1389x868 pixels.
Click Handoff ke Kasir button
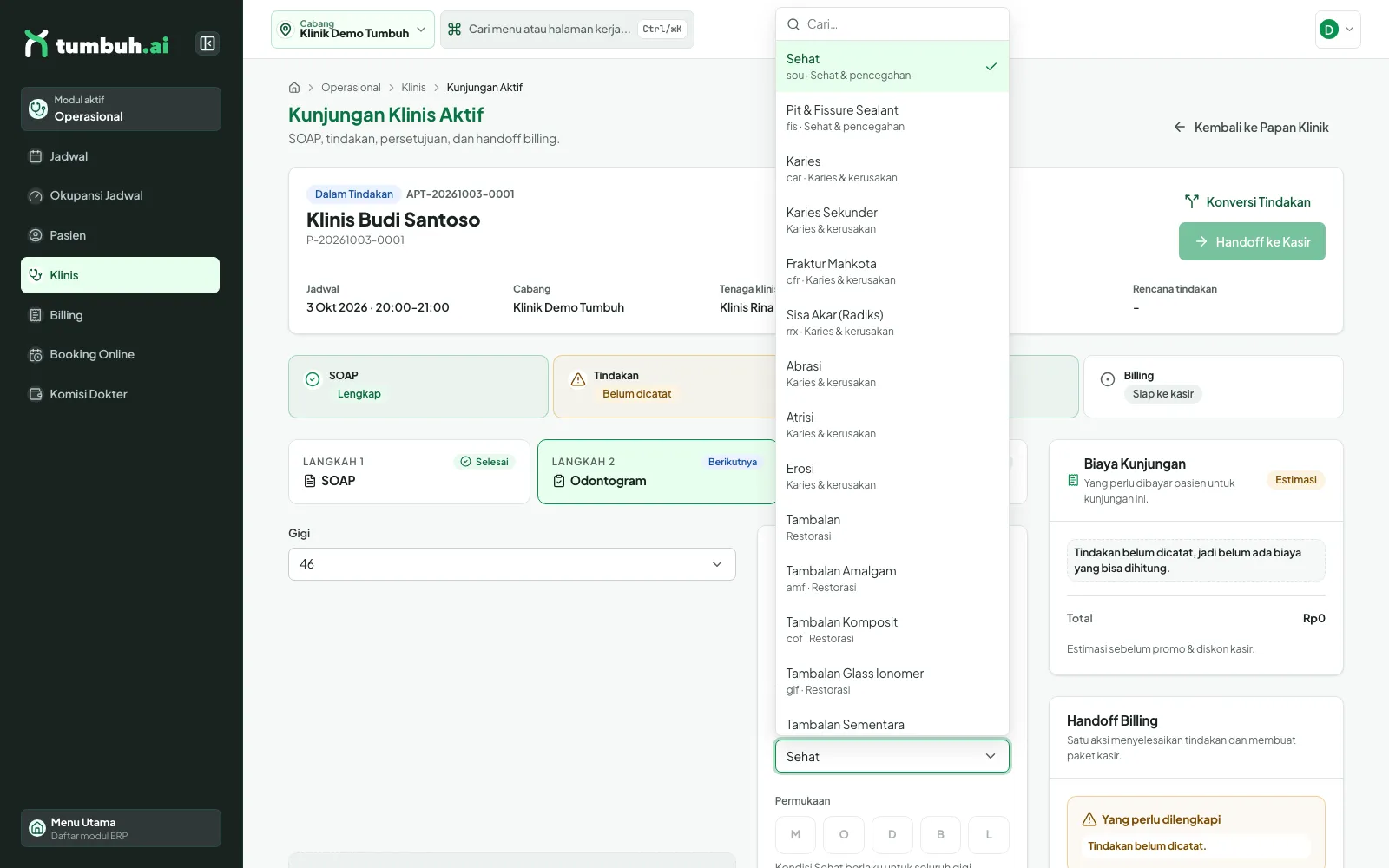click(1252, 241)
